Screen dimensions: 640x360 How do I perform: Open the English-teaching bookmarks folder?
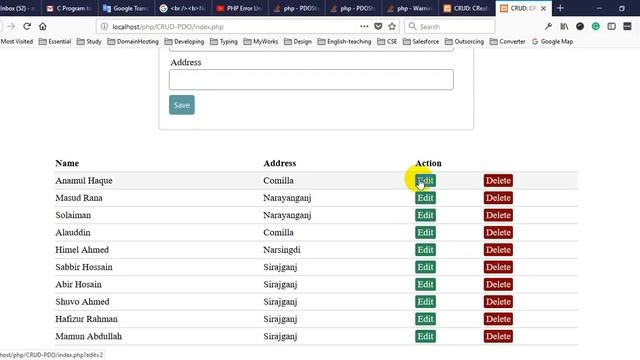coord(344,42)
